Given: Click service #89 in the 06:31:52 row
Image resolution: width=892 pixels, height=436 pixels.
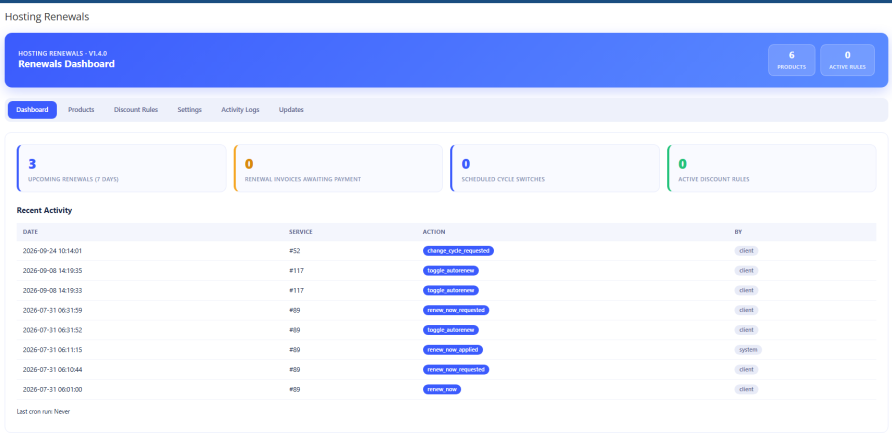Looking at the screenshot, I should tap(295, 330).
